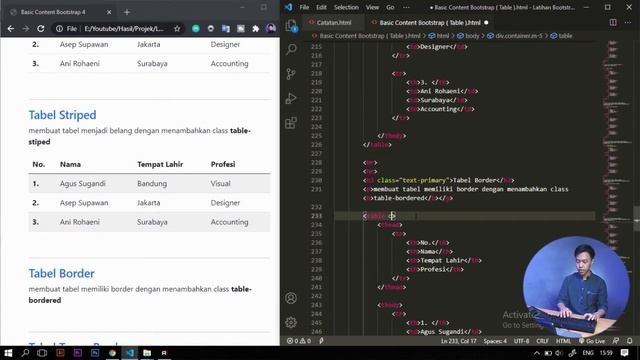Open the View menu in VS Code
640x360 pixels.
372,7
